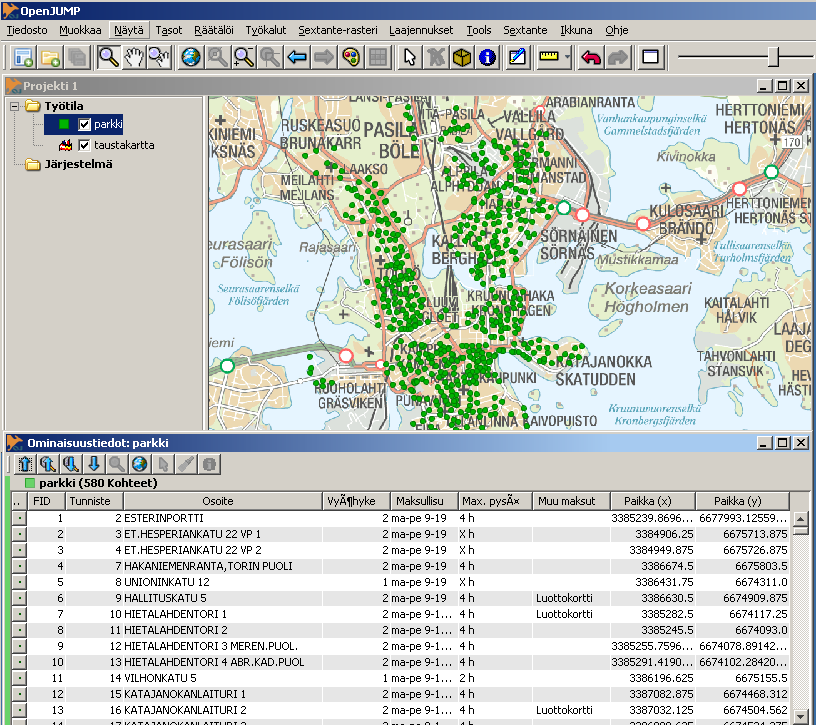The image size is (816, 725).
Task: Open the Näytä menu
Action: (129, 30)
